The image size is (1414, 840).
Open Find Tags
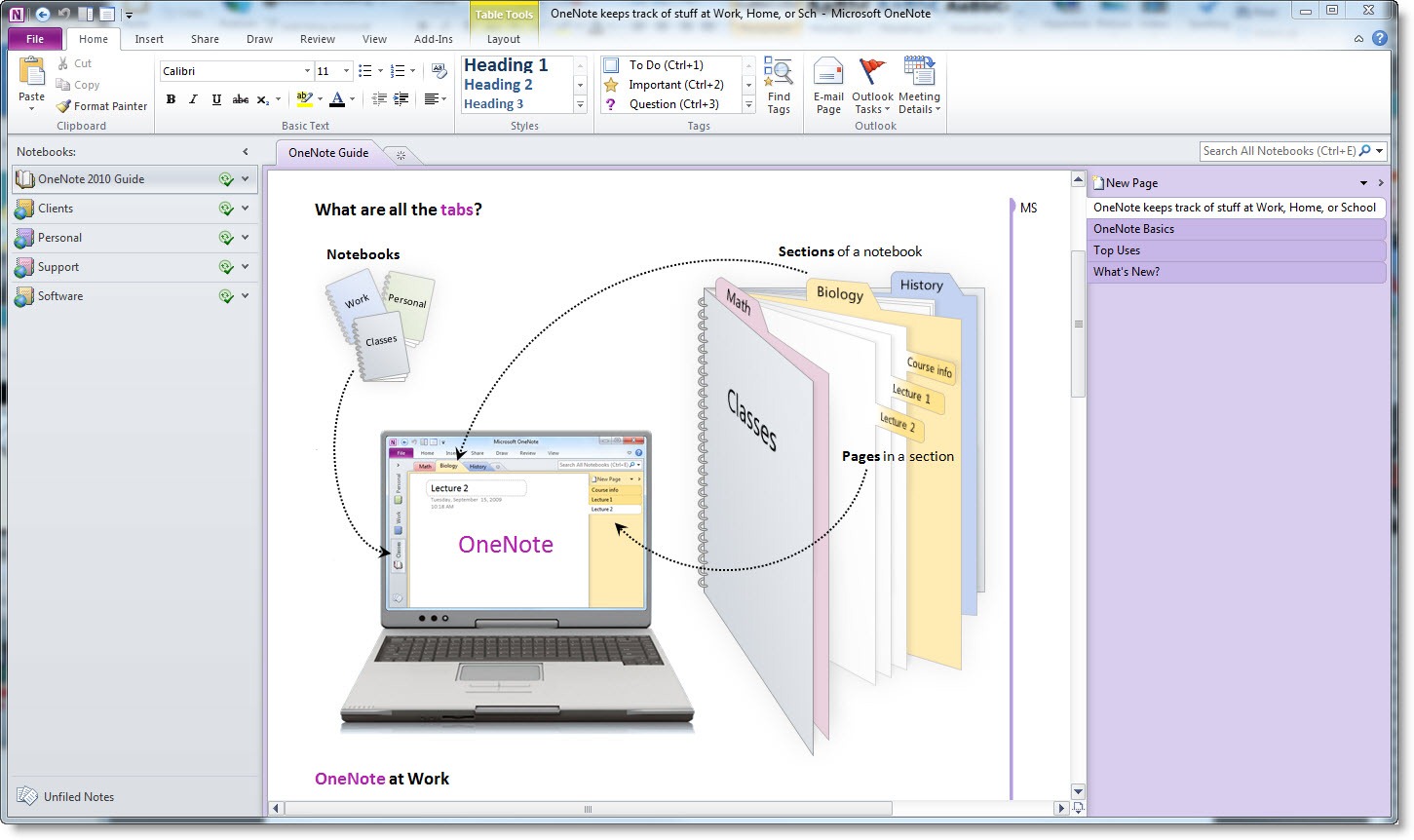click(x=779, y=86)
